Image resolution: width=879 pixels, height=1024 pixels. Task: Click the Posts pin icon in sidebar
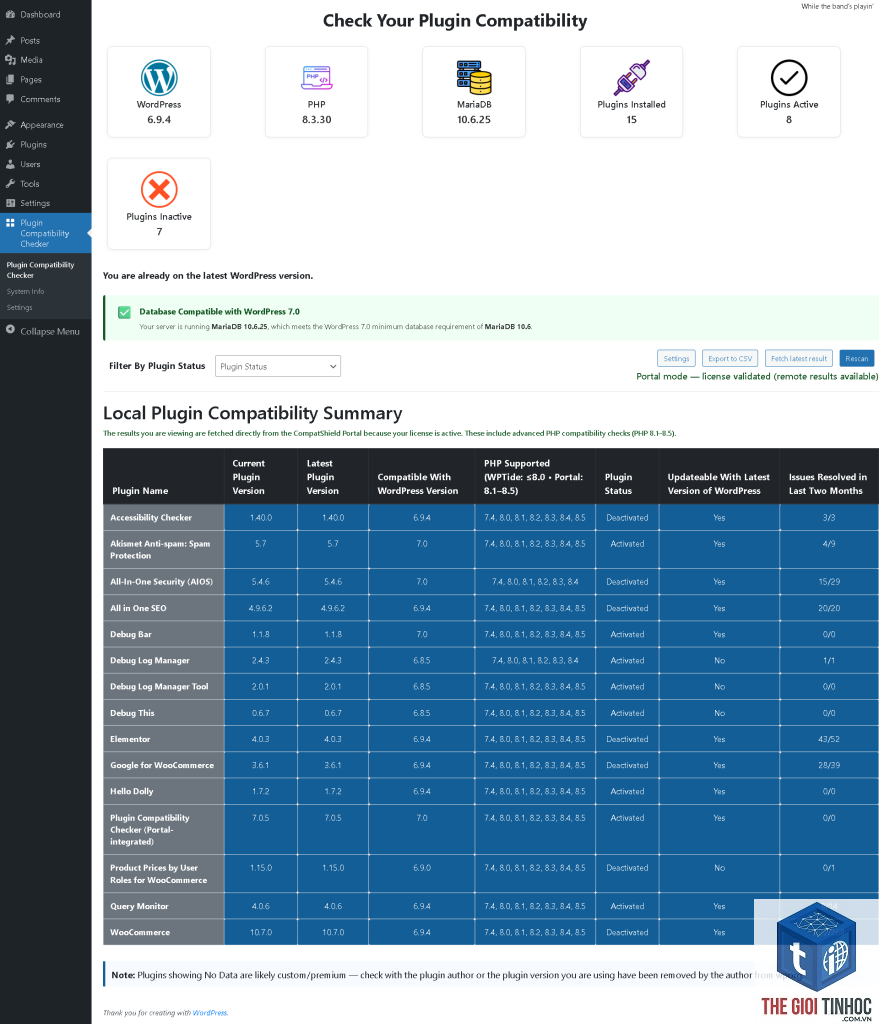pos(10,40)
